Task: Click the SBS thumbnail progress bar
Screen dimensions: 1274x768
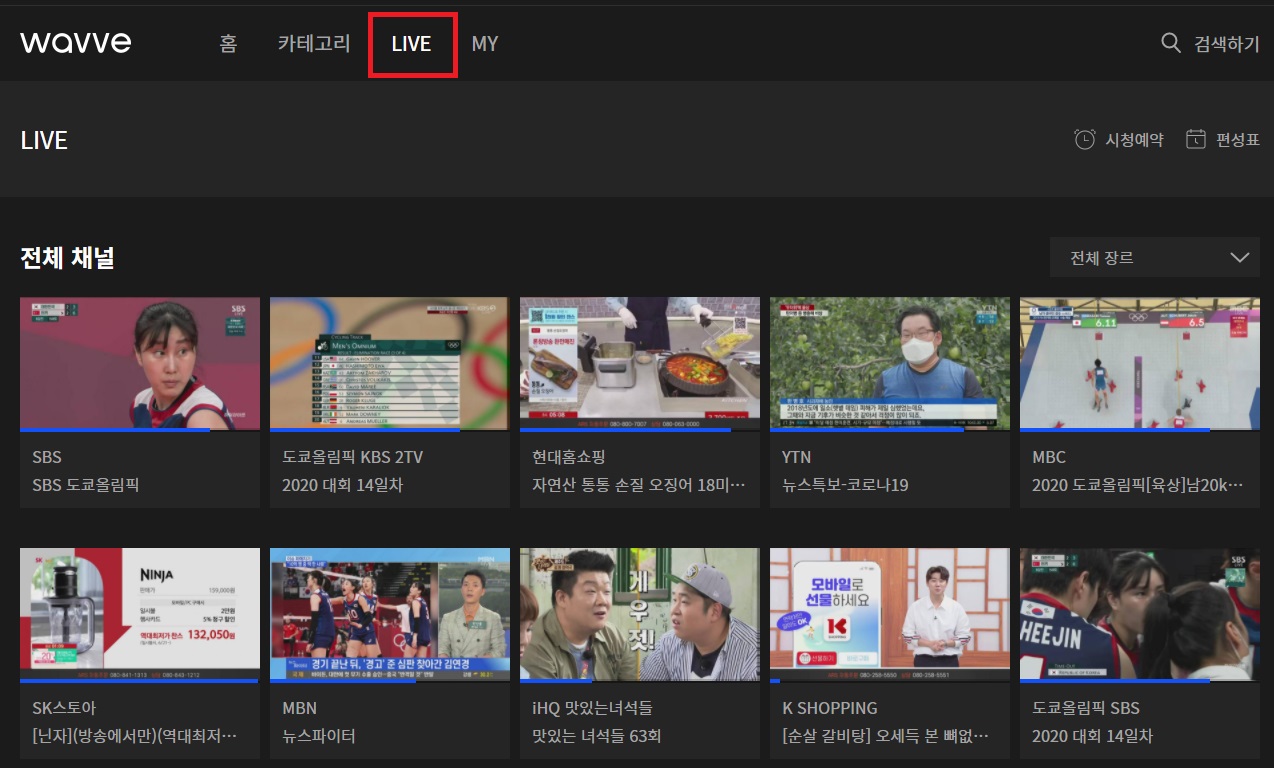Action: 140,430
